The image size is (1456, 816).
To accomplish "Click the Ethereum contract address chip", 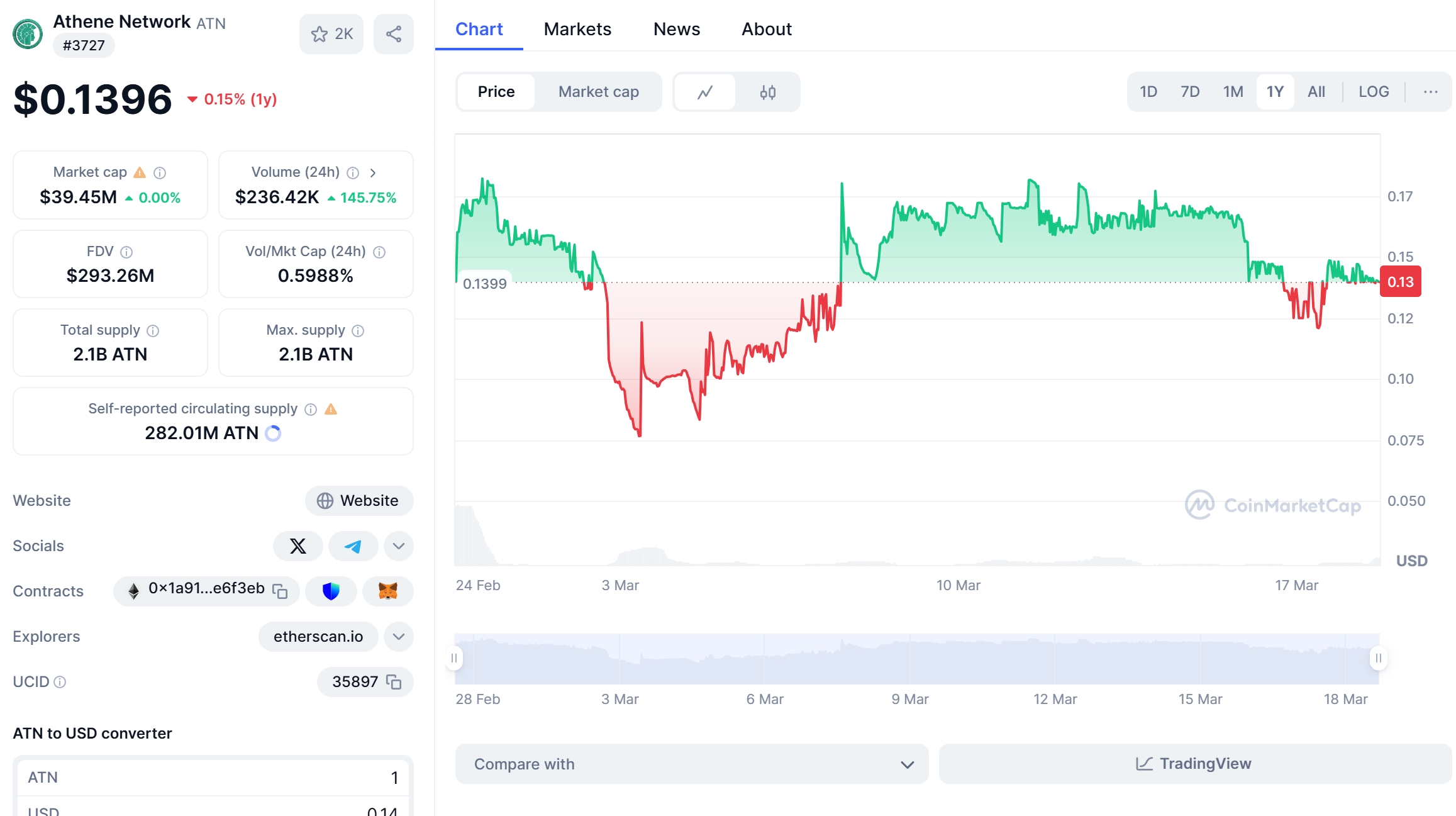I will [206, 591].
